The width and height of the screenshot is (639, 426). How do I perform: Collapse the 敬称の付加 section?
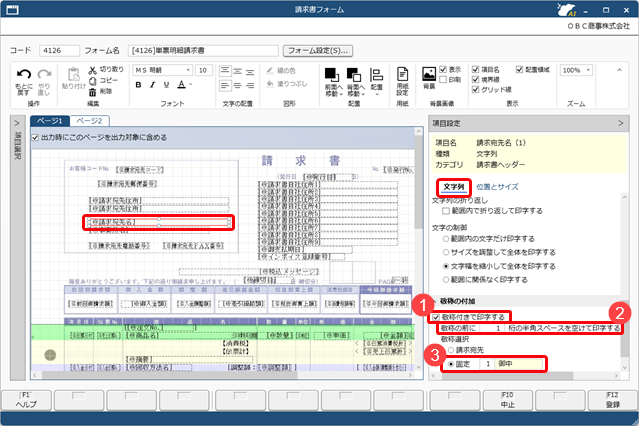(435, 301)
